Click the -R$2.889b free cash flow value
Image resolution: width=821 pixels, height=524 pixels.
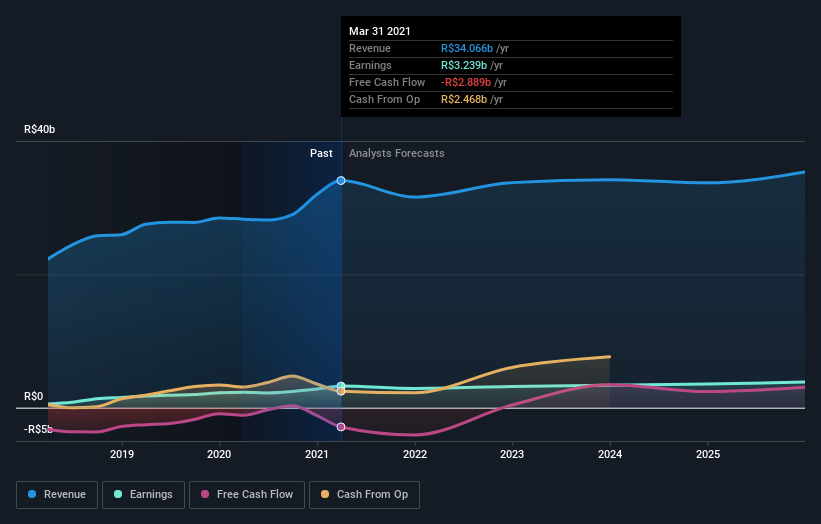pyautogui.click(x=466, y=82)
